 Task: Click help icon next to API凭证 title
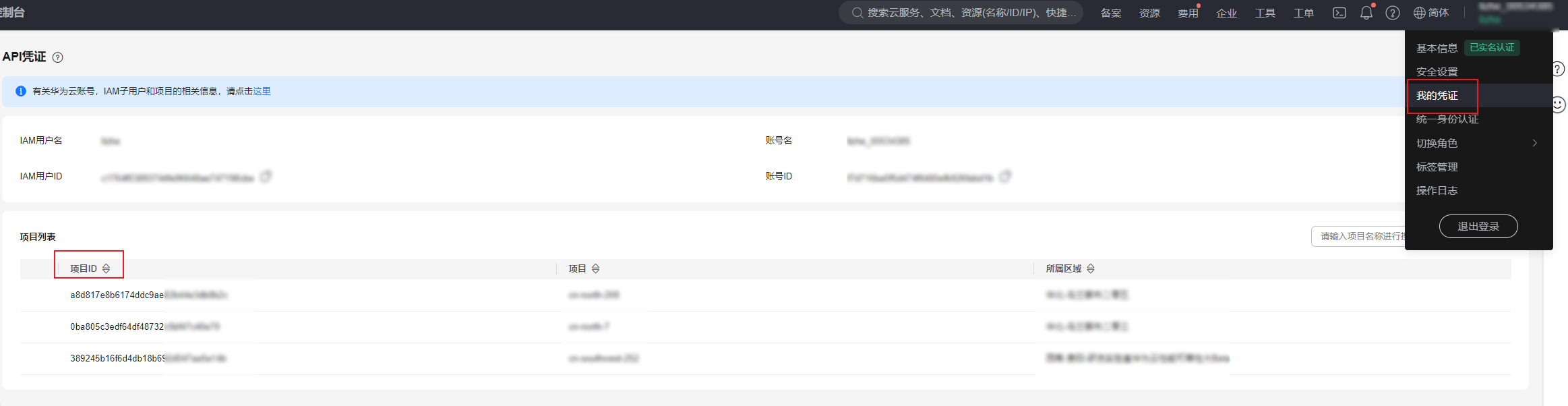click(x=58, y=57)
